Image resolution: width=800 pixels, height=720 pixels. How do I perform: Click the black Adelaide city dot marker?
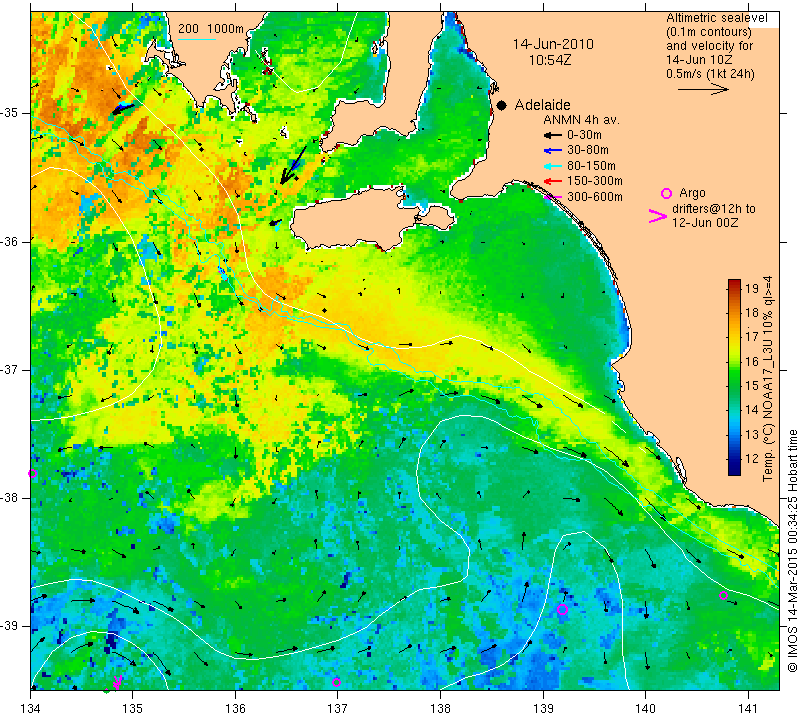502,105
